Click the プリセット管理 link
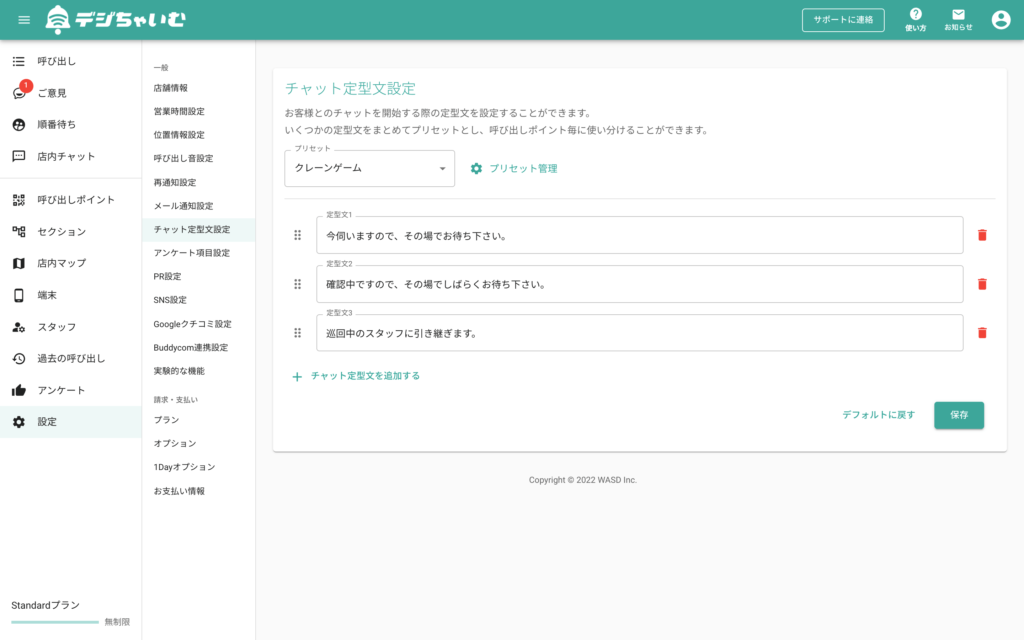Image resolution: width=1024 pixels, height=640 pixels. point(523,168)
